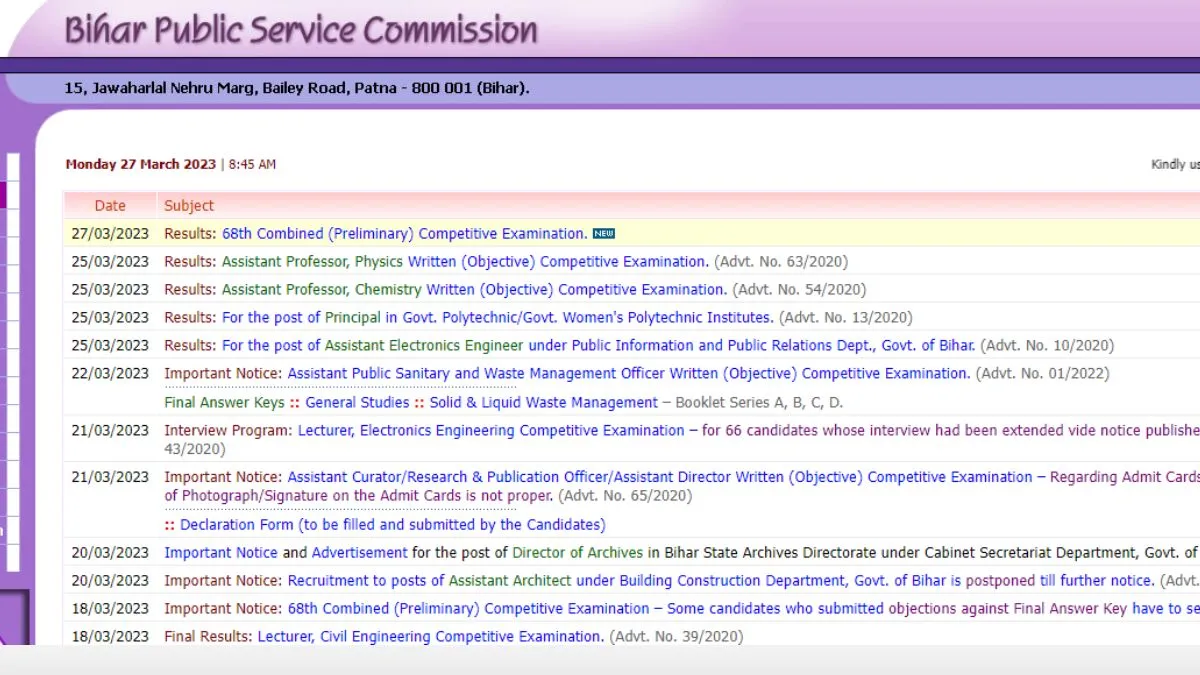This screenshot has width=1200, height=675.
Task: Click the NEW badge beside 68th Combined results
Action: 603,234
